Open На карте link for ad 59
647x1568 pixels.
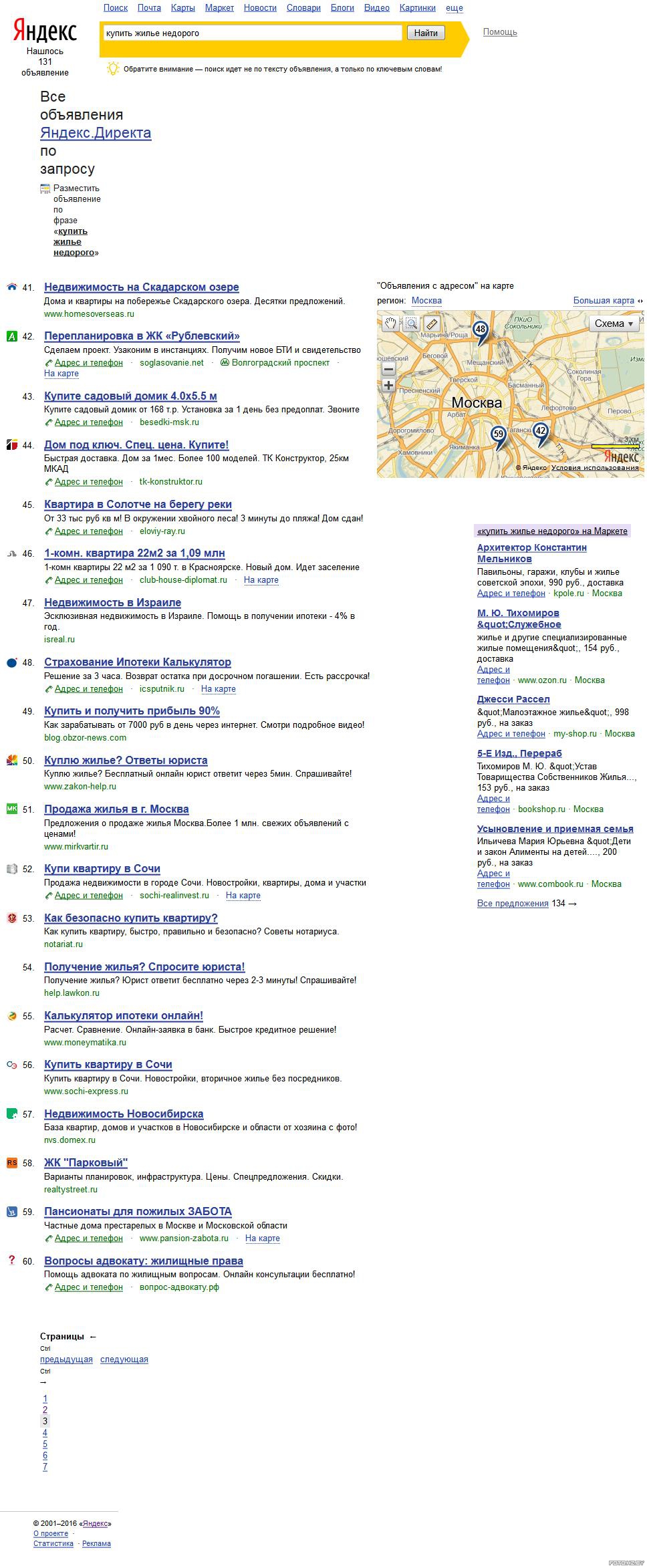tap(263, 1238)
